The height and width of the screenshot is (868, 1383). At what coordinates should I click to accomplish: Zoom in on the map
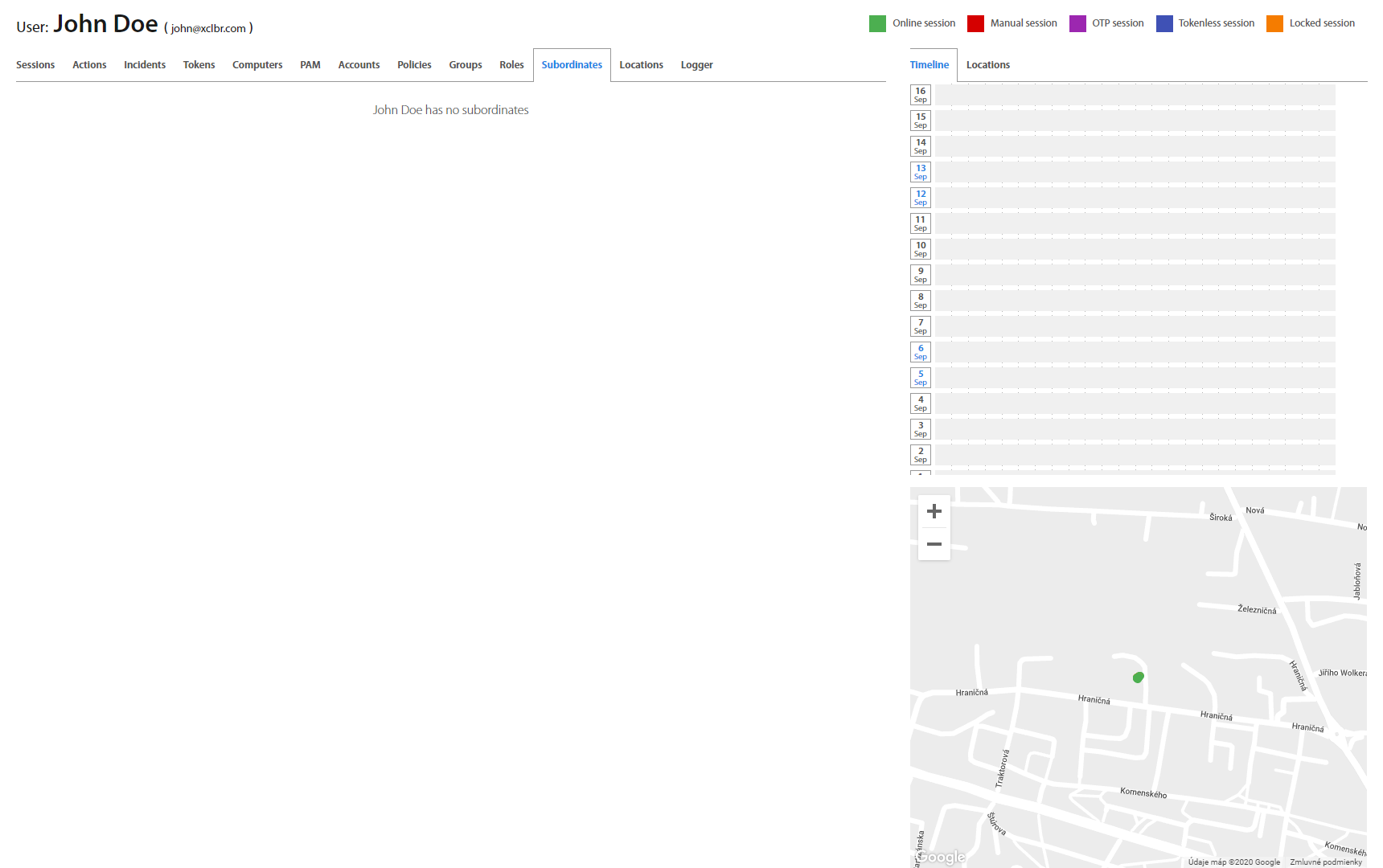(x=934, y=511)
